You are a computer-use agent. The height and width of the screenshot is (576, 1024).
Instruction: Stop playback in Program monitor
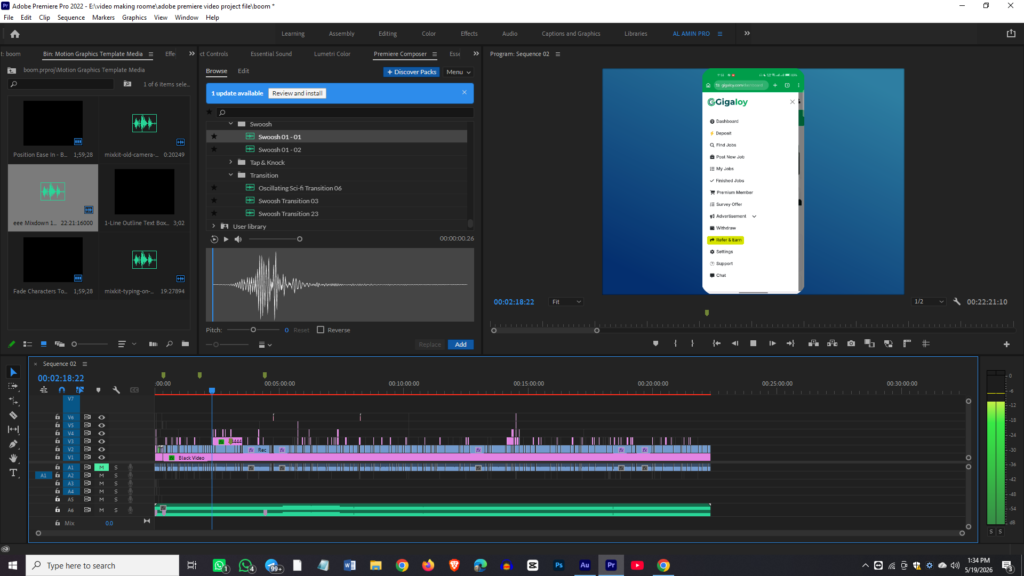coord(753,344)
